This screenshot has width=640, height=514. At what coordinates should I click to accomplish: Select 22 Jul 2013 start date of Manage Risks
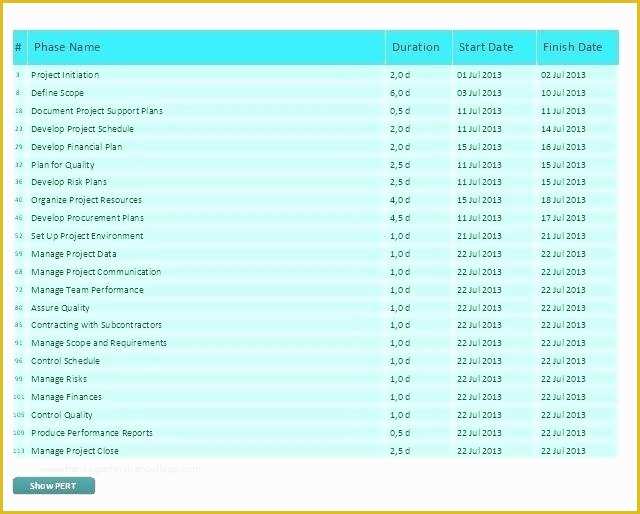[479, 379]
